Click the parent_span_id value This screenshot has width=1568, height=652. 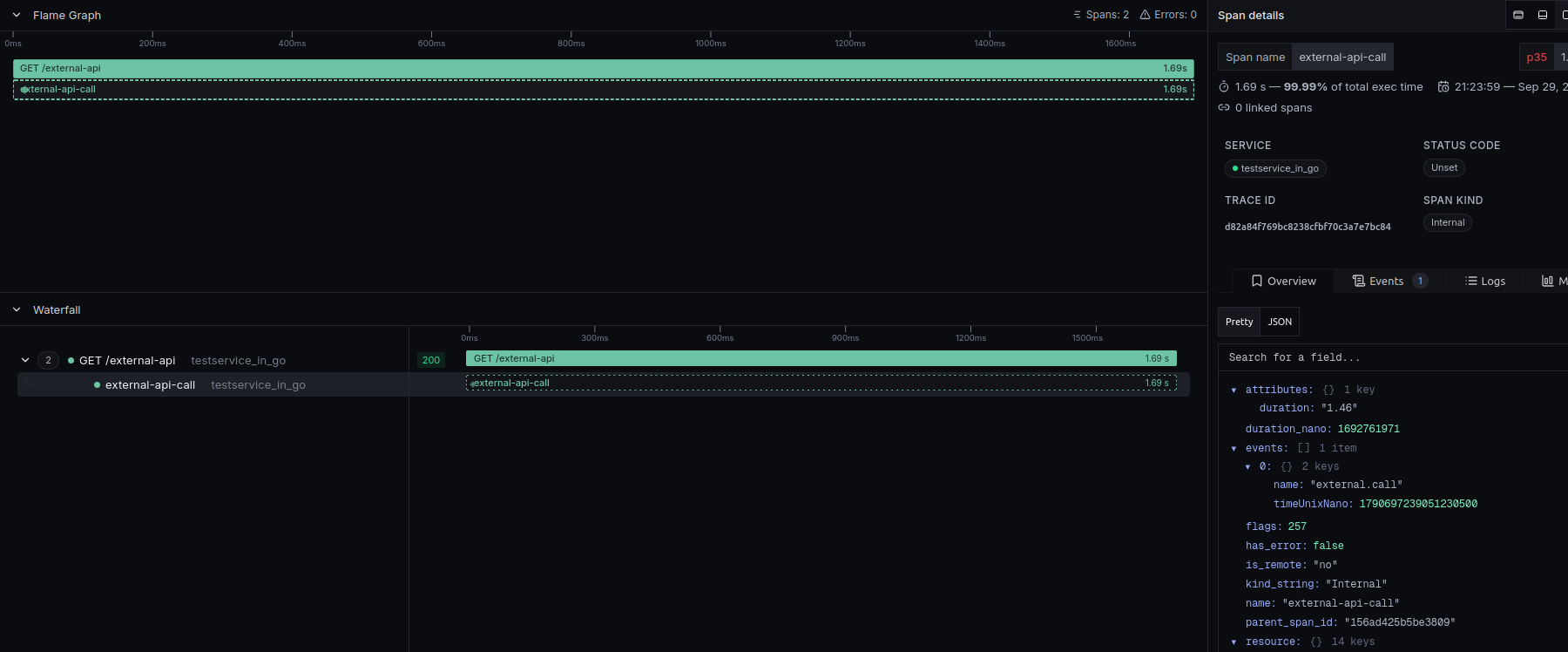coord(1400,622)
